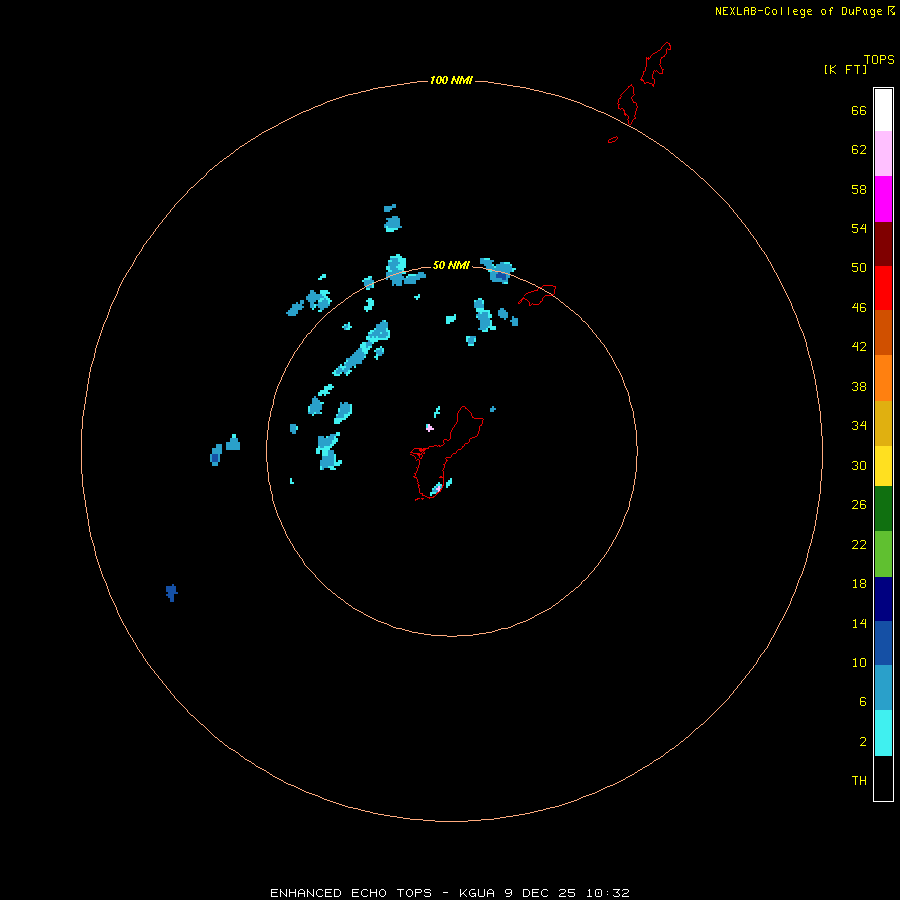Screen dimensions: 900x900
Task: Click the 38 legend value
Action: point(859,387)
